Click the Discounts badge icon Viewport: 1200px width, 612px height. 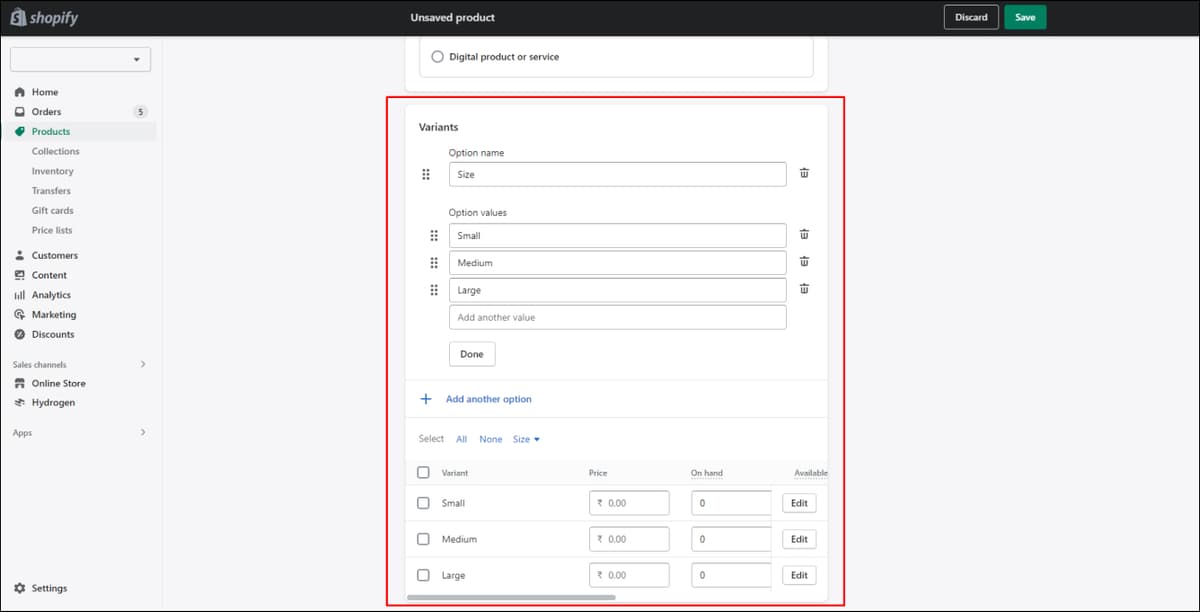pyautogui.click(x=19, y=334)
